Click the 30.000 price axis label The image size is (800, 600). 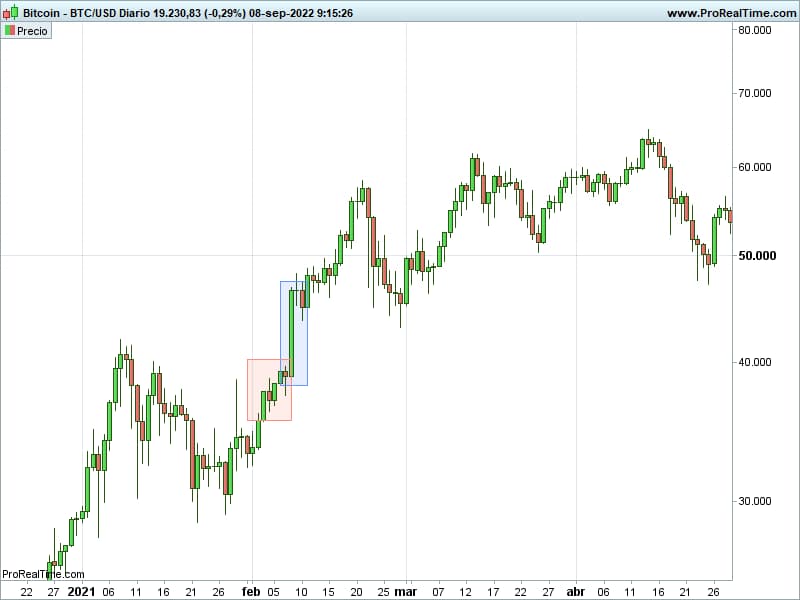755,502
